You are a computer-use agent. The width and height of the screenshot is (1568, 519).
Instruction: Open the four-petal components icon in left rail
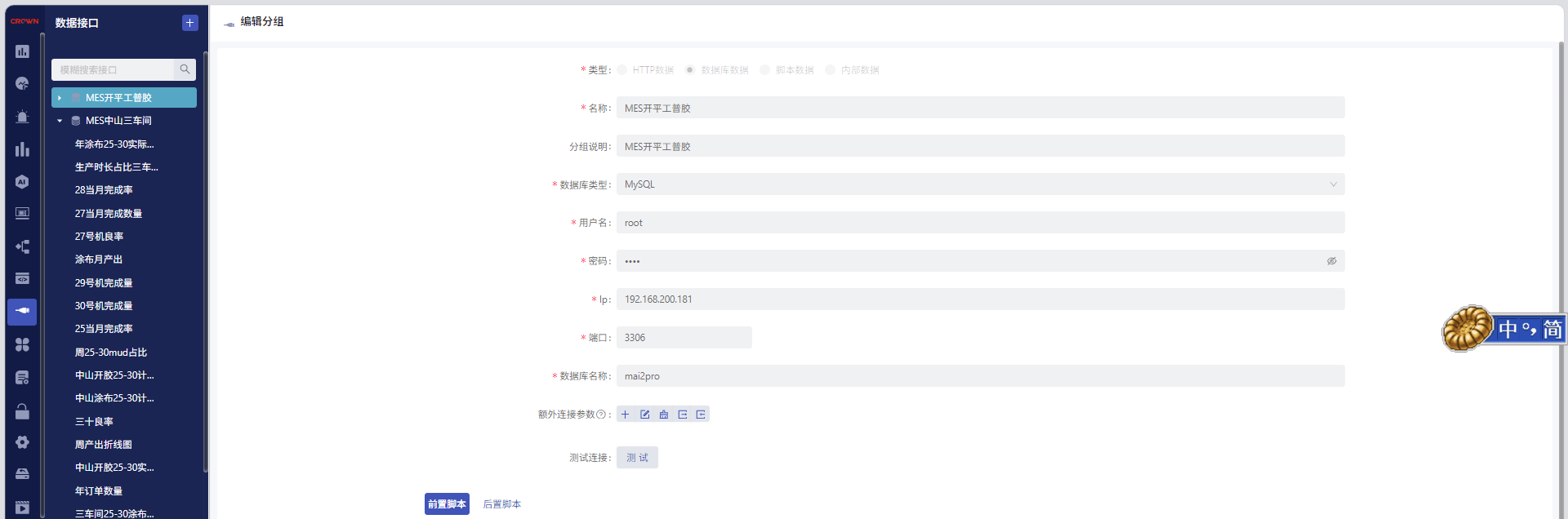[22, 344]
